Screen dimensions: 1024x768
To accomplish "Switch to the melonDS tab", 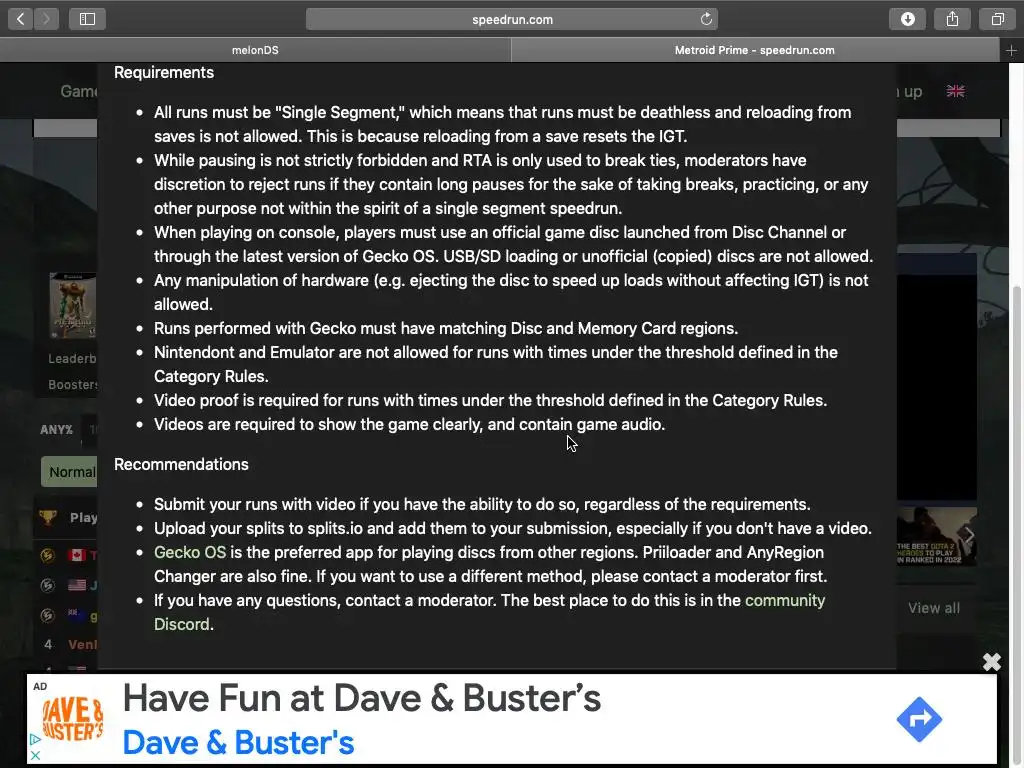I will tap(255, 50).
